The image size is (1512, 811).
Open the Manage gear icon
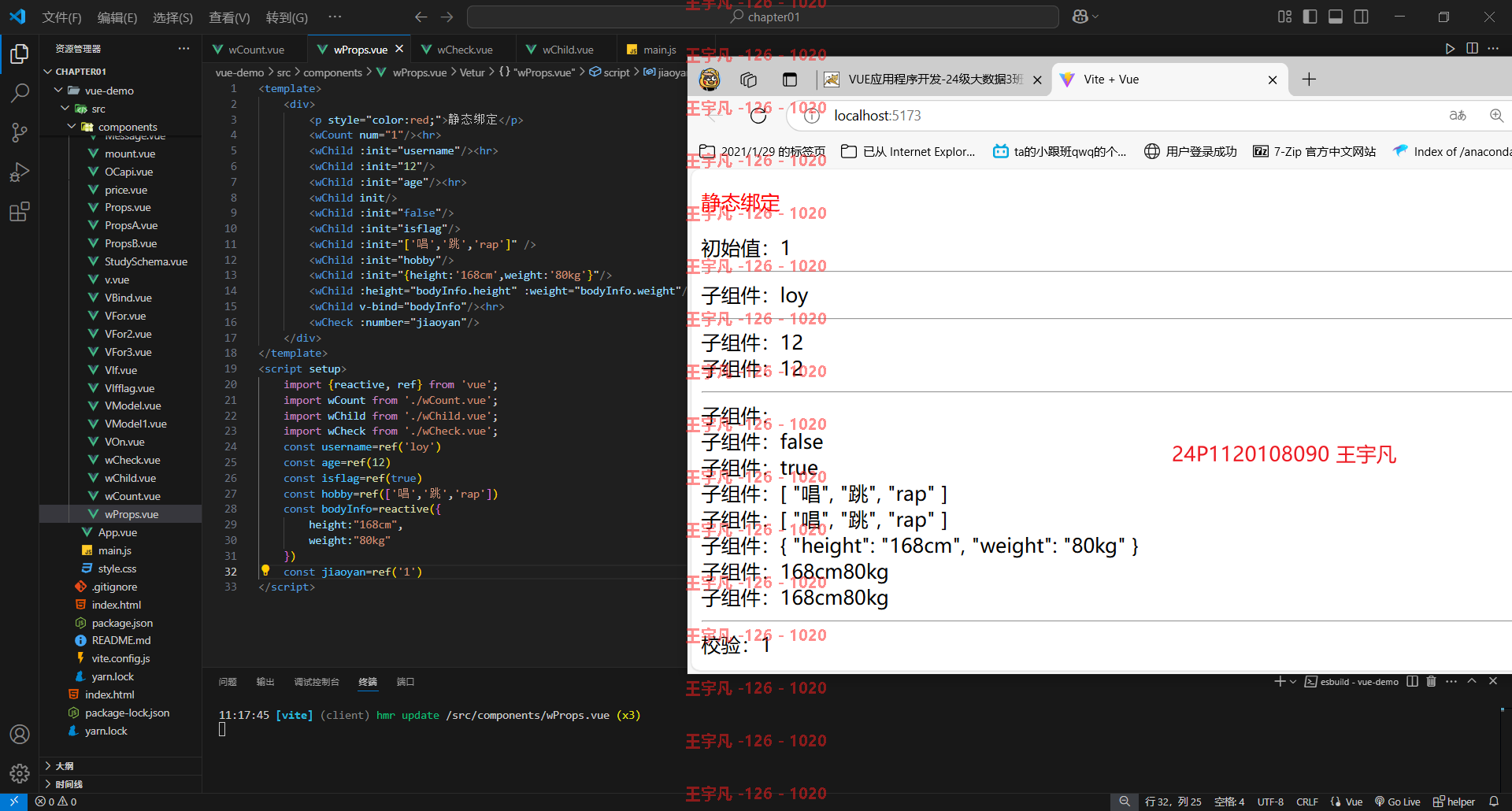[20, 773]
